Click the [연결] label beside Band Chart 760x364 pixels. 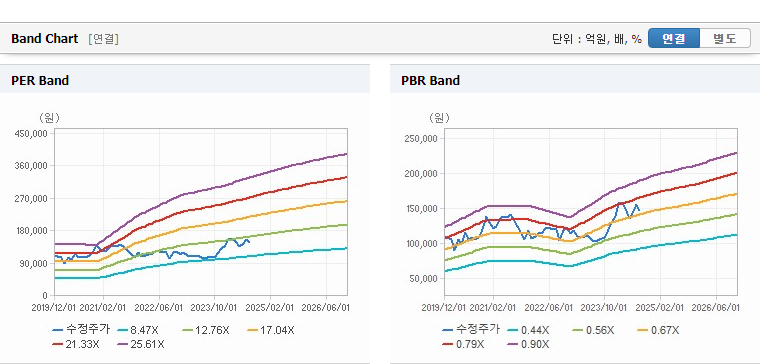pos(103,39)
